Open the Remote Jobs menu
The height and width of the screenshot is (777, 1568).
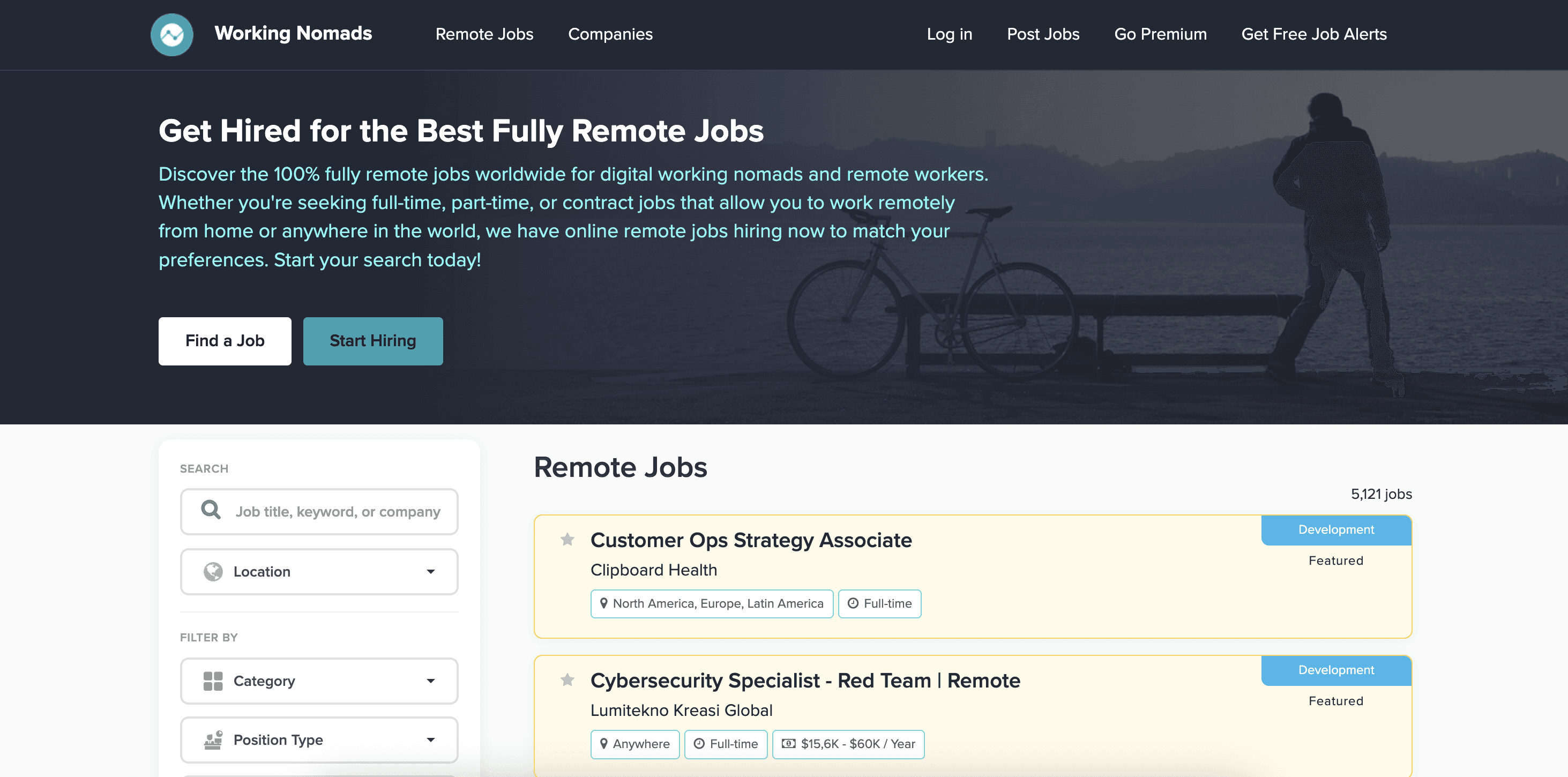tap(484, 35)
